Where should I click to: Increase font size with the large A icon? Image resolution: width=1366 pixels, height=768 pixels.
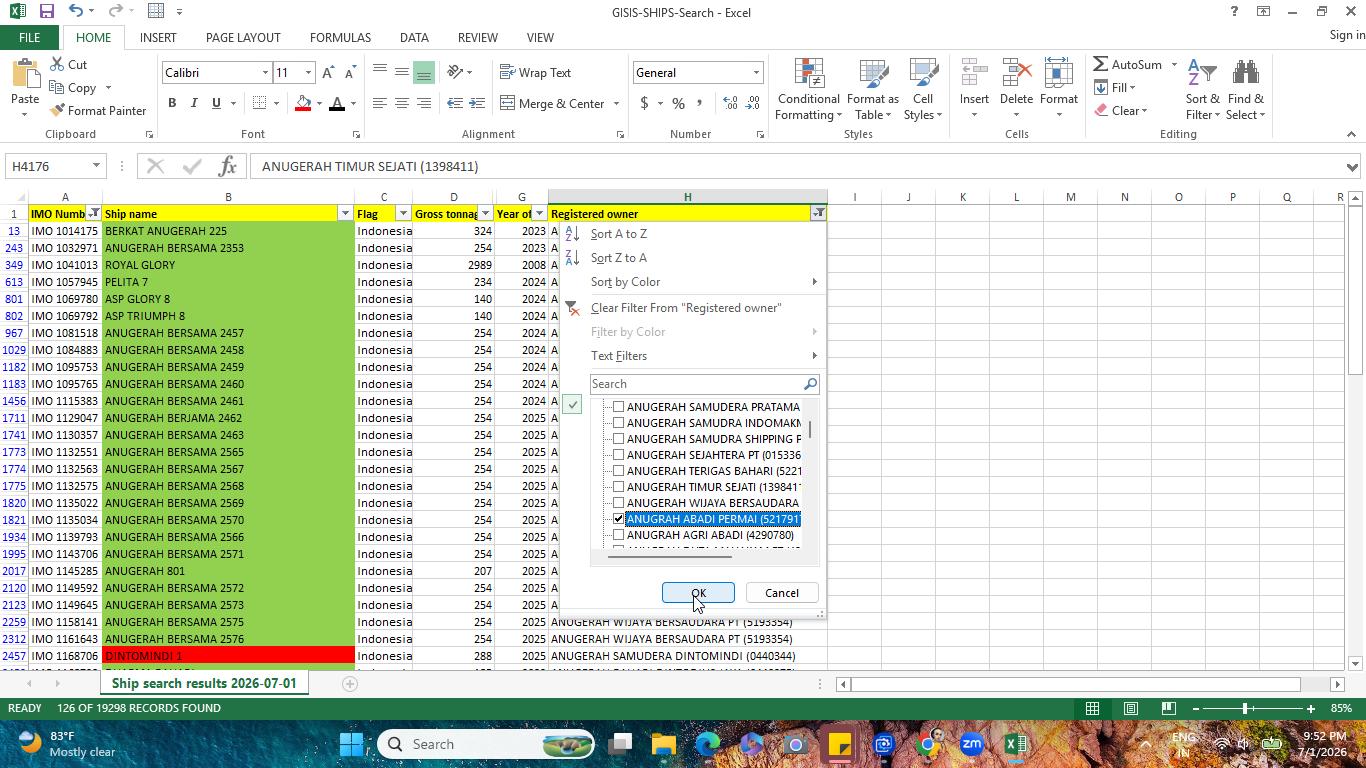[328, 73]
